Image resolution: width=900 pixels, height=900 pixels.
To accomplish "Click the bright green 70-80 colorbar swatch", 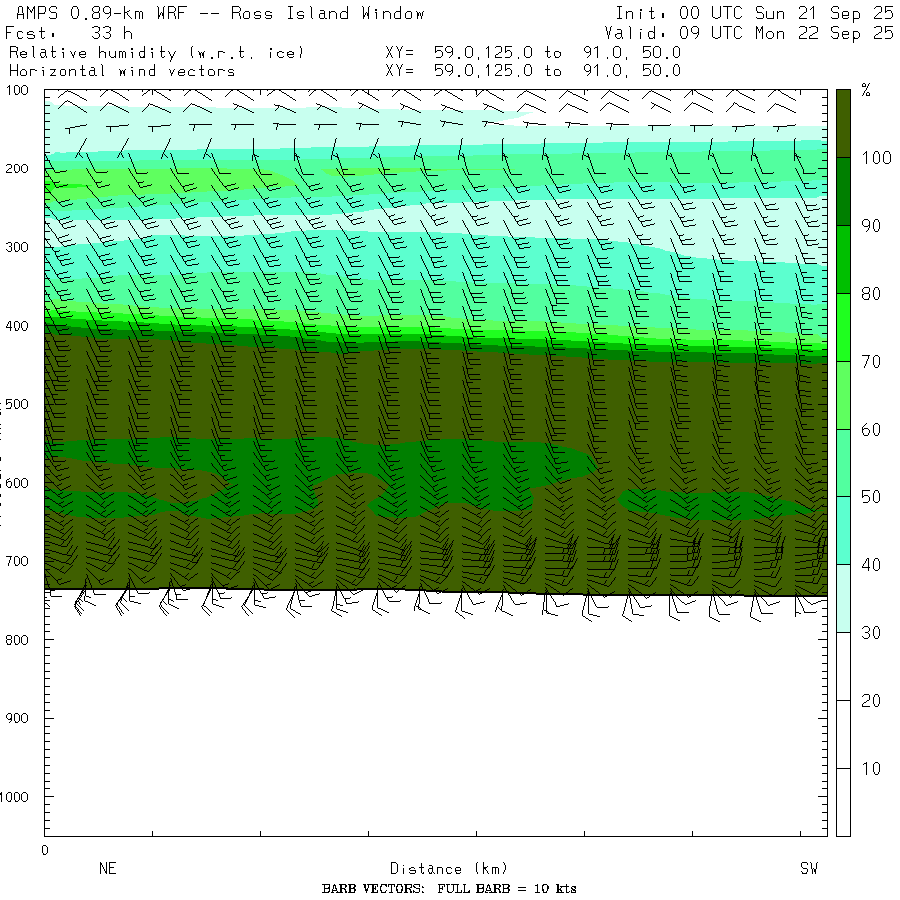I will (843, 327).
